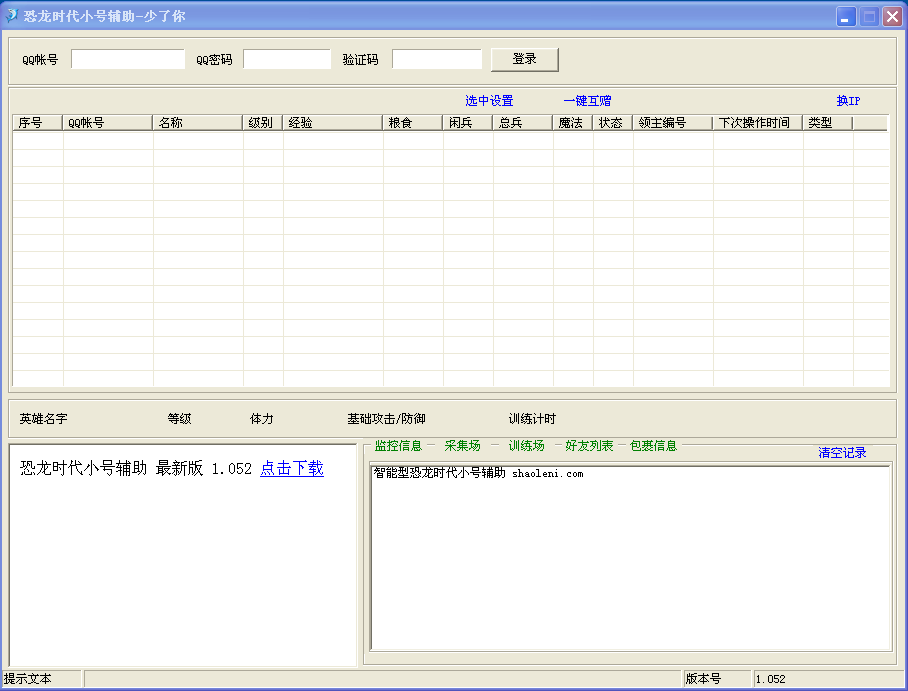This screenshot has height=691, width=908.
Task: Switch to the 训练场 tab
Action: [526, 445]
